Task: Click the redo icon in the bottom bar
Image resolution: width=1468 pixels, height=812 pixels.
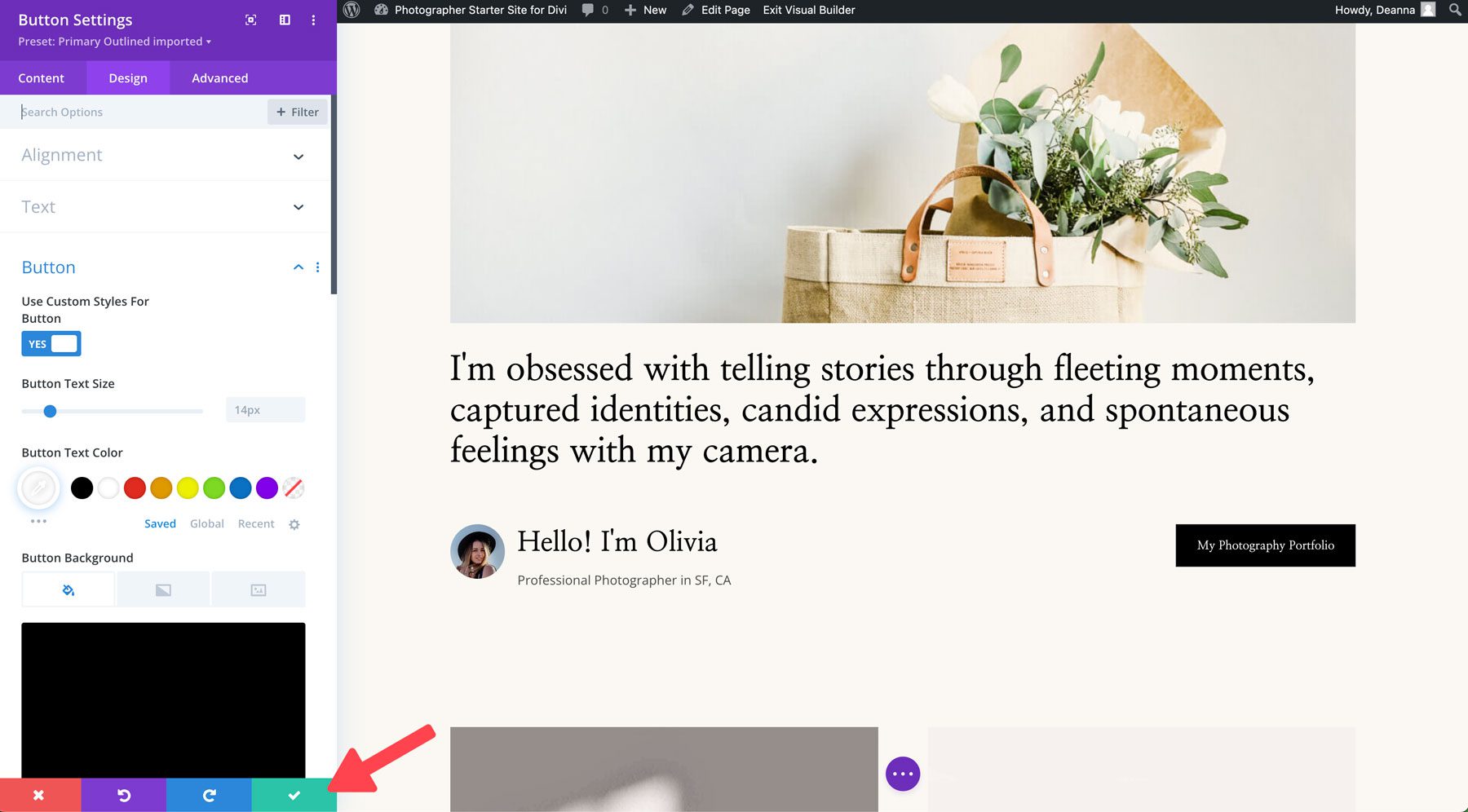Action: 209,795
